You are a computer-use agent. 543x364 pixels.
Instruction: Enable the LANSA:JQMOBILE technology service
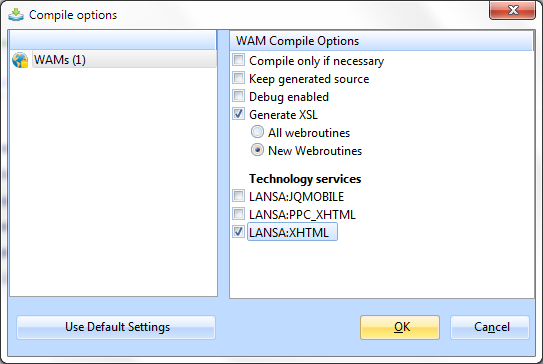click(x=238, y=196)
